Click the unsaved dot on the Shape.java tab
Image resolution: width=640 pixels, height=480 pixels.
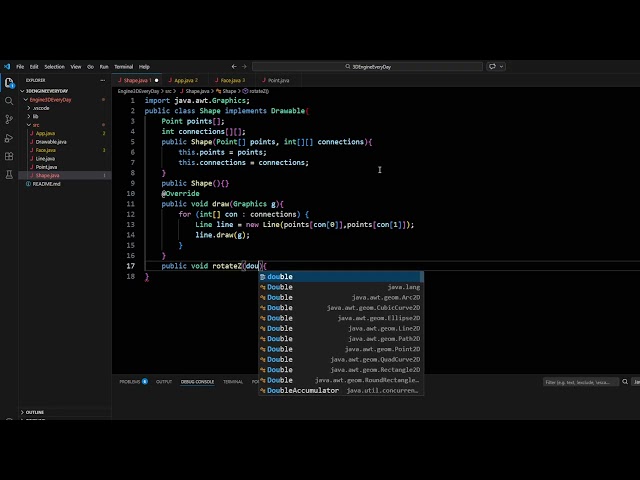(x=156, y=80)
